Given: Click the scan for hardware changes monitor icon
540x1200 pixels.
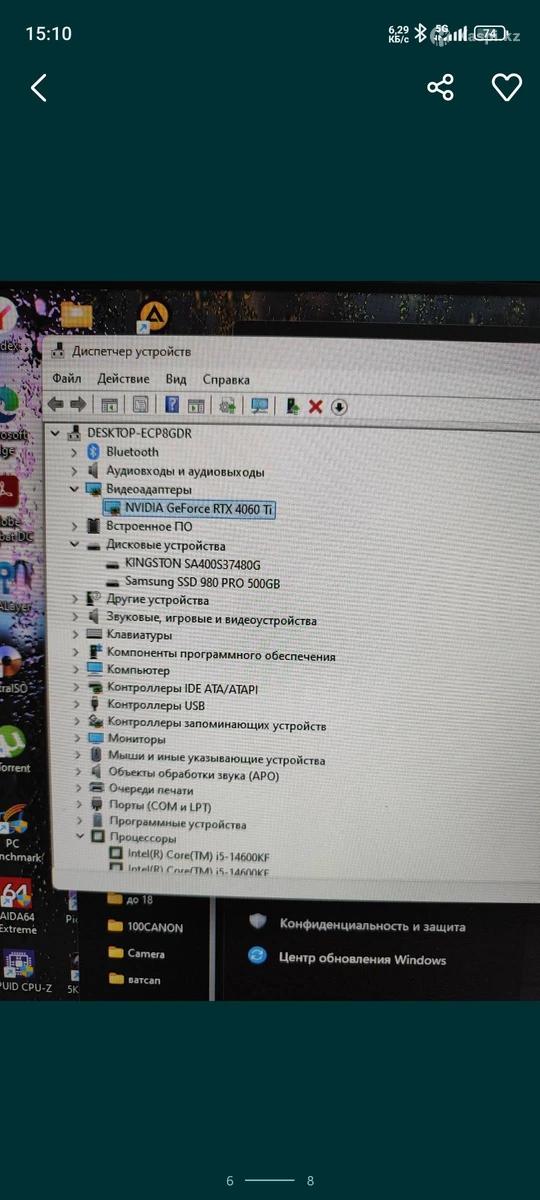Looking at the screenshot, I should pyautogui.click(x=260, y=406).
